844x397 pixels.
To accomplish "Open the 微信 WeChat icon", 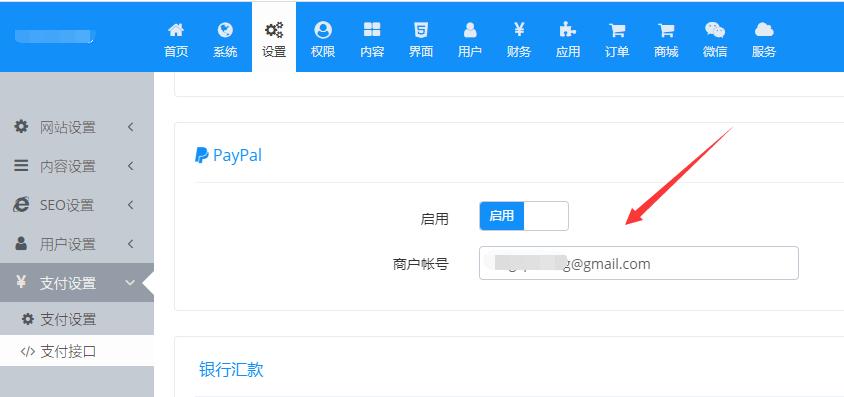I will pos(715,30).
